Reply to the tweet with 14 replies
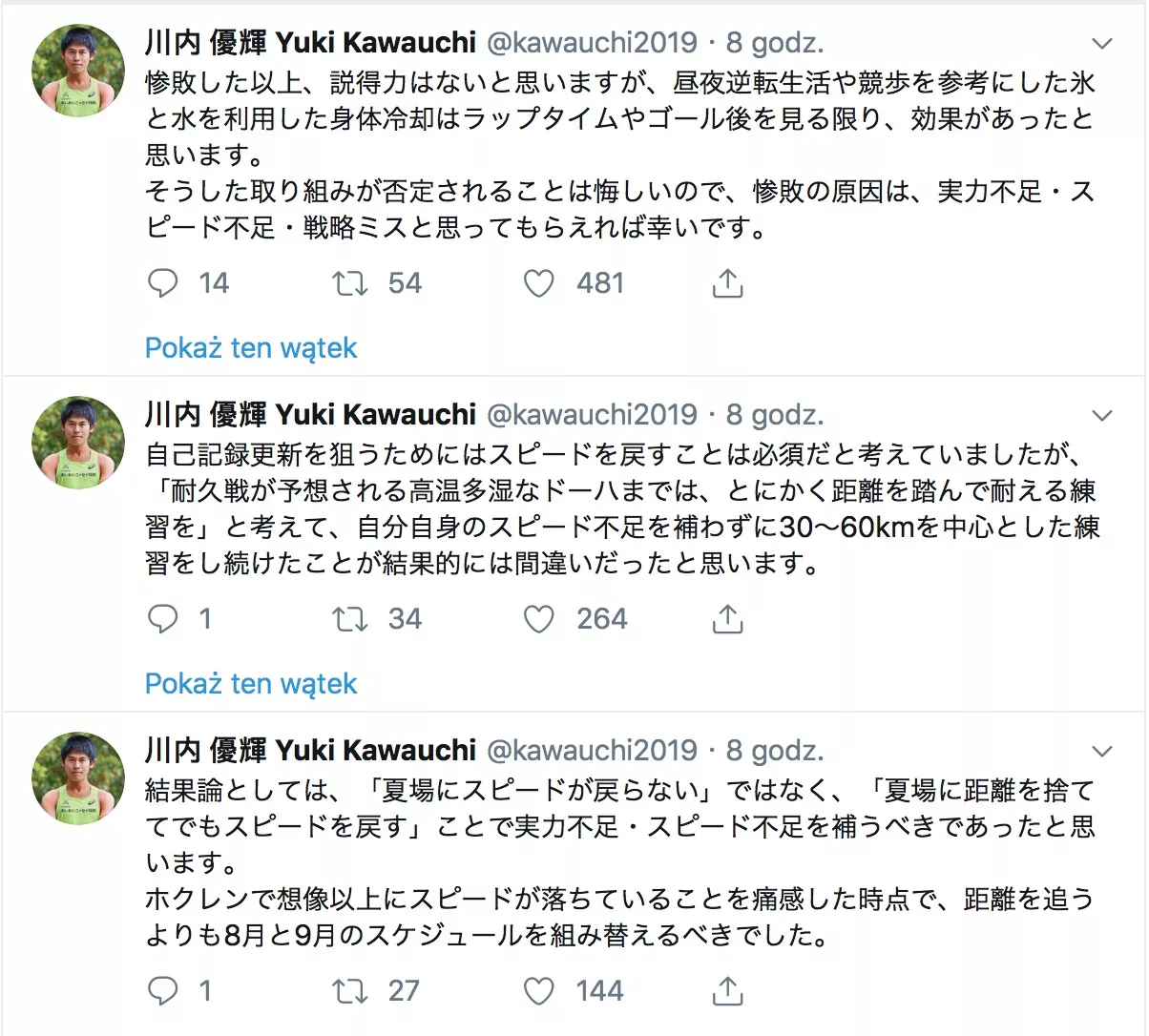 coord(163,283)
